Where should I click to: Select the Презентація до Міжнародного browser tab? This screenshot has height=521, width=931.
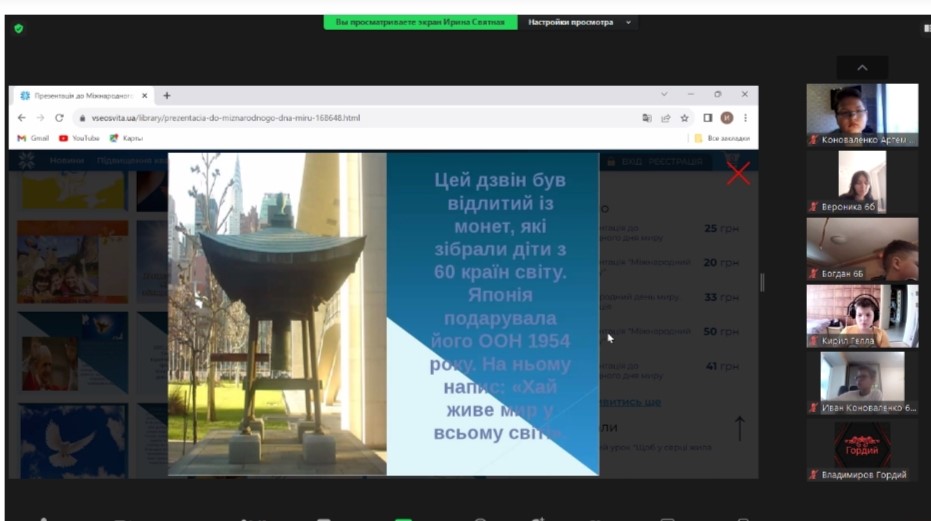[x=82, y=95]
